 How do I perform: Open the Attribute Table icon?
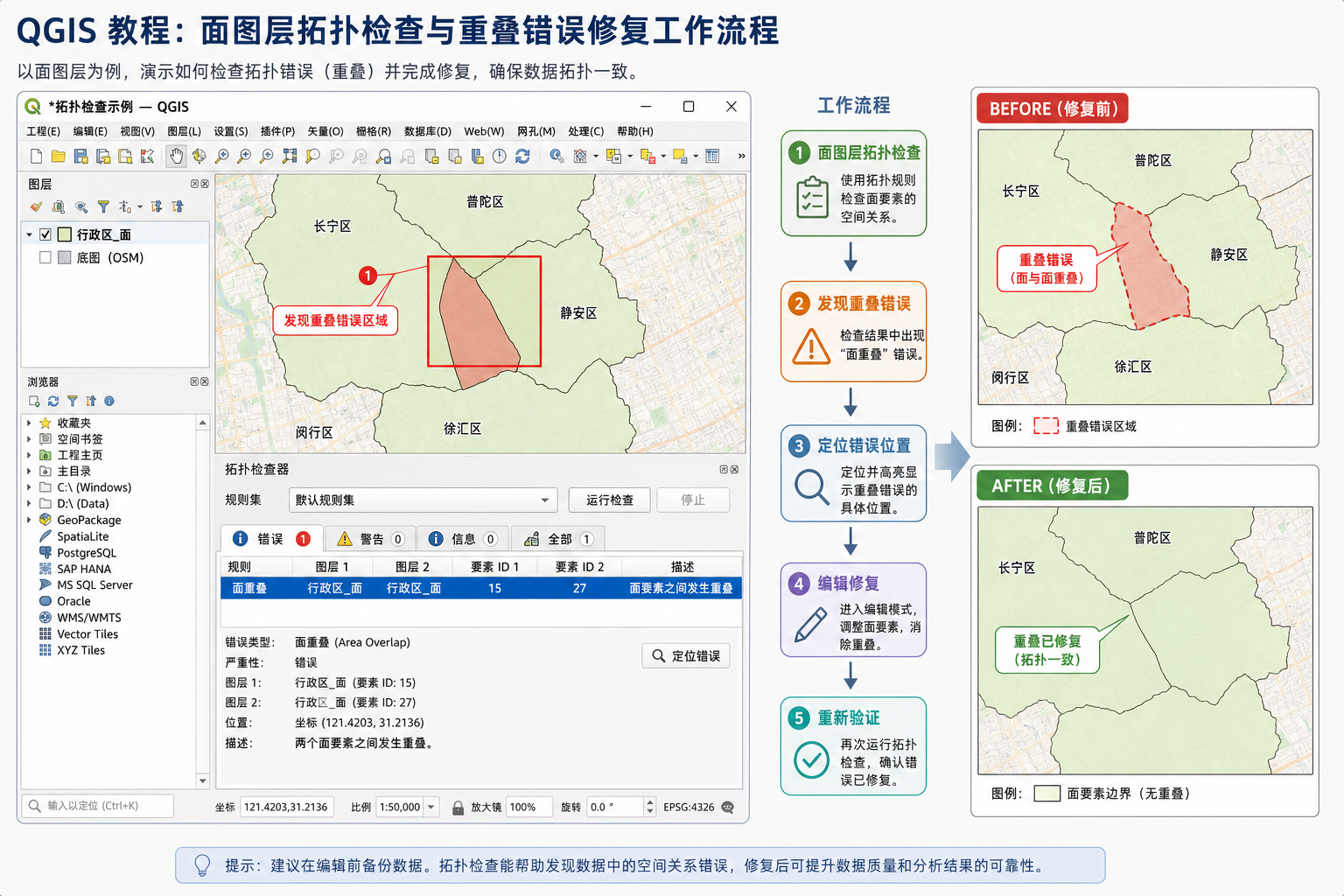point(712,156)
